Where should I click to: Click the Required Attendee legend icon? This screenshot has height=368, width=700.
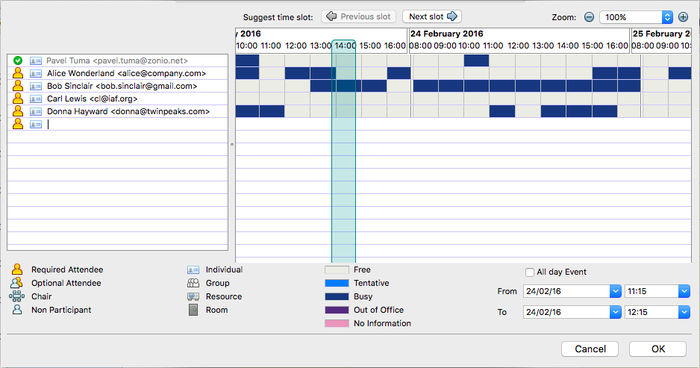click(17, 269)
